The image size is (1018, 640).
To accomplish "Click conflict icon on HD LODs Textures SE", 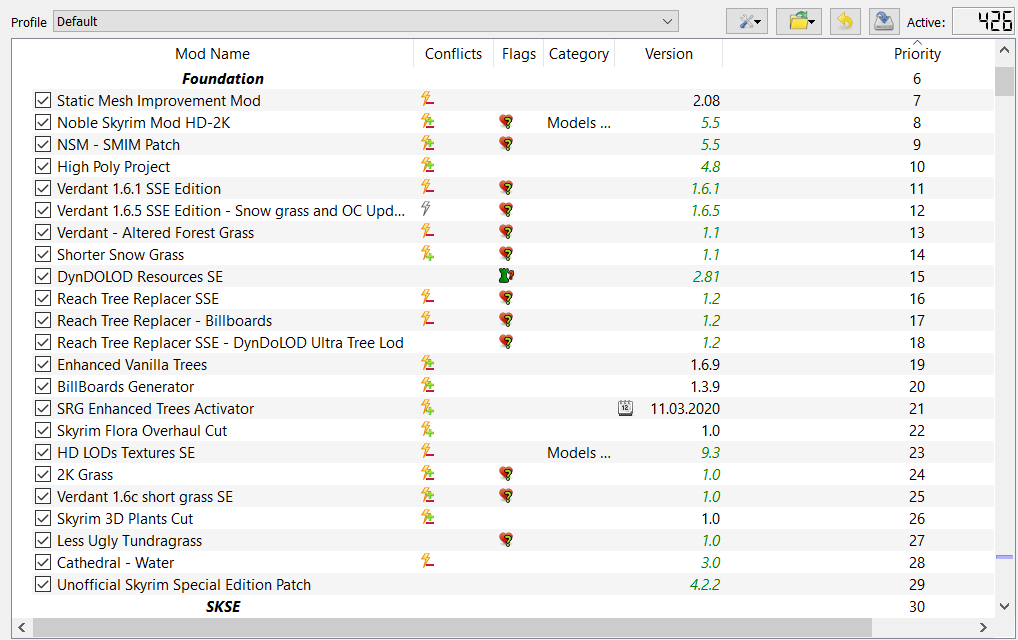I will click(427, 451).
